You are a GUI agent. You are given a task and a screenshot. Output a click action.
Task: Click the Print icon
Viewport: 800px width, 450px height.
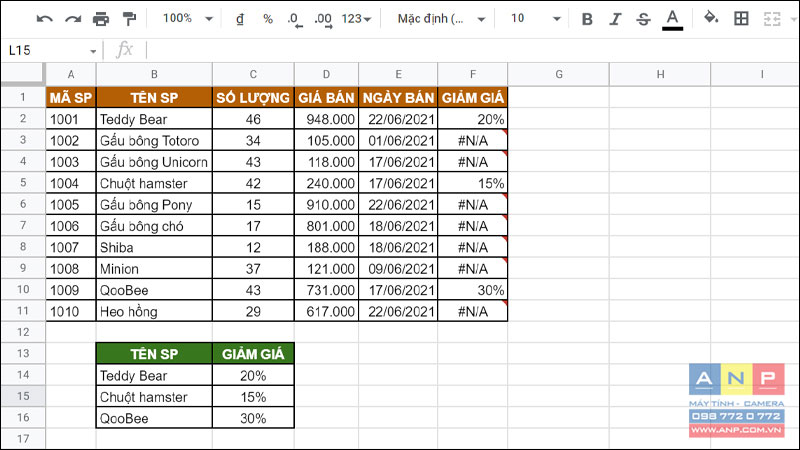tap(101, 19)
